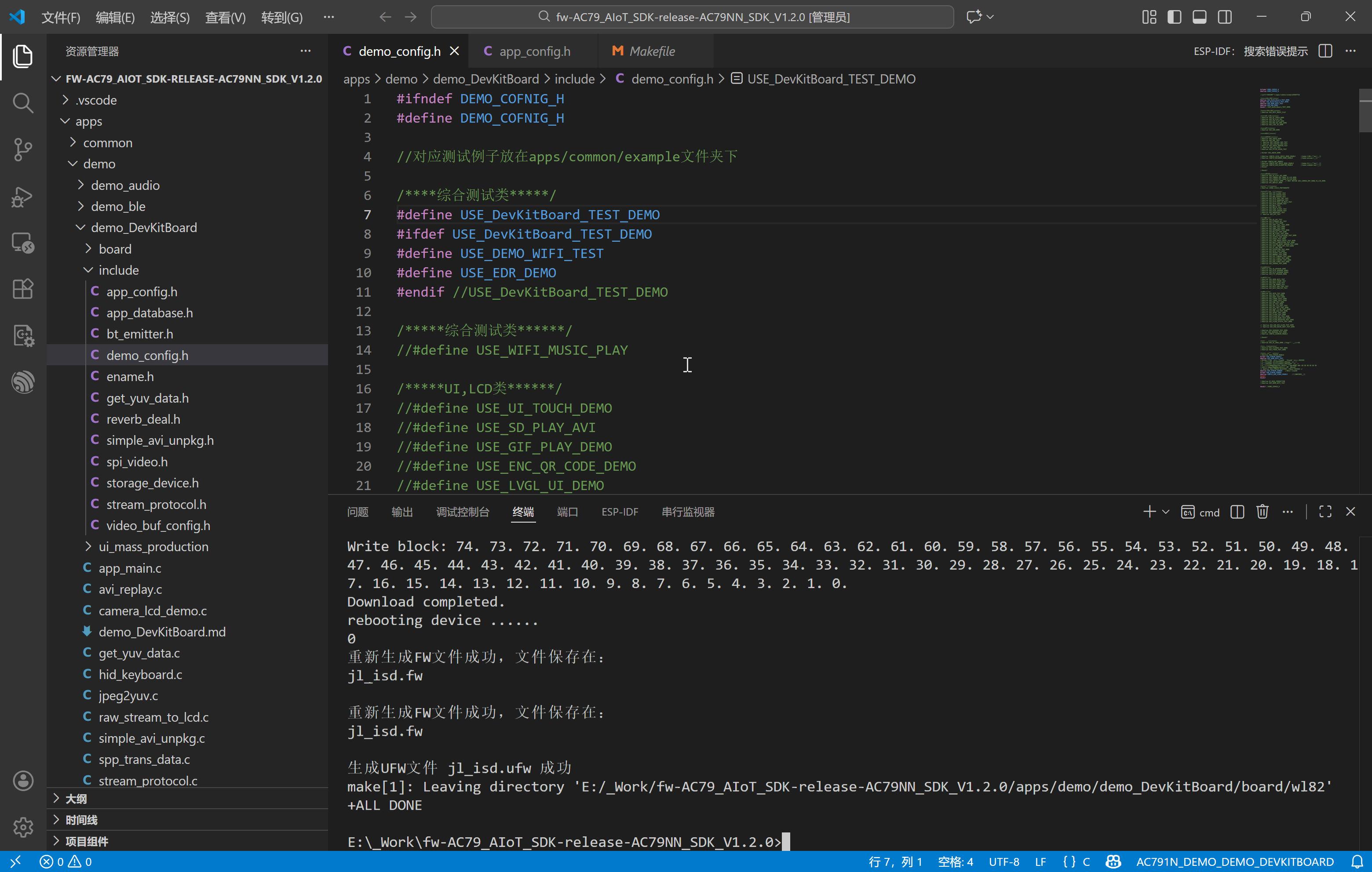1372x872 pixels.
Task: Expand the 大纲 outline section
Action: coord(187,799)
